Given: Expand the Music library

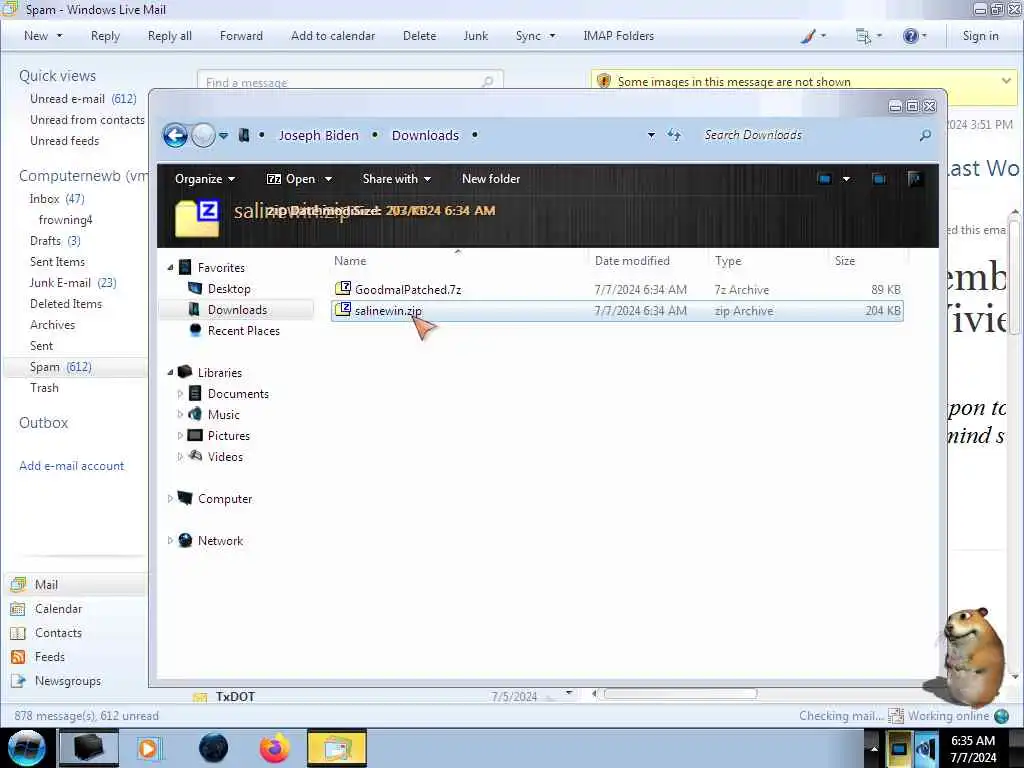Looking at the screenshot, I should tap(180, 415).
